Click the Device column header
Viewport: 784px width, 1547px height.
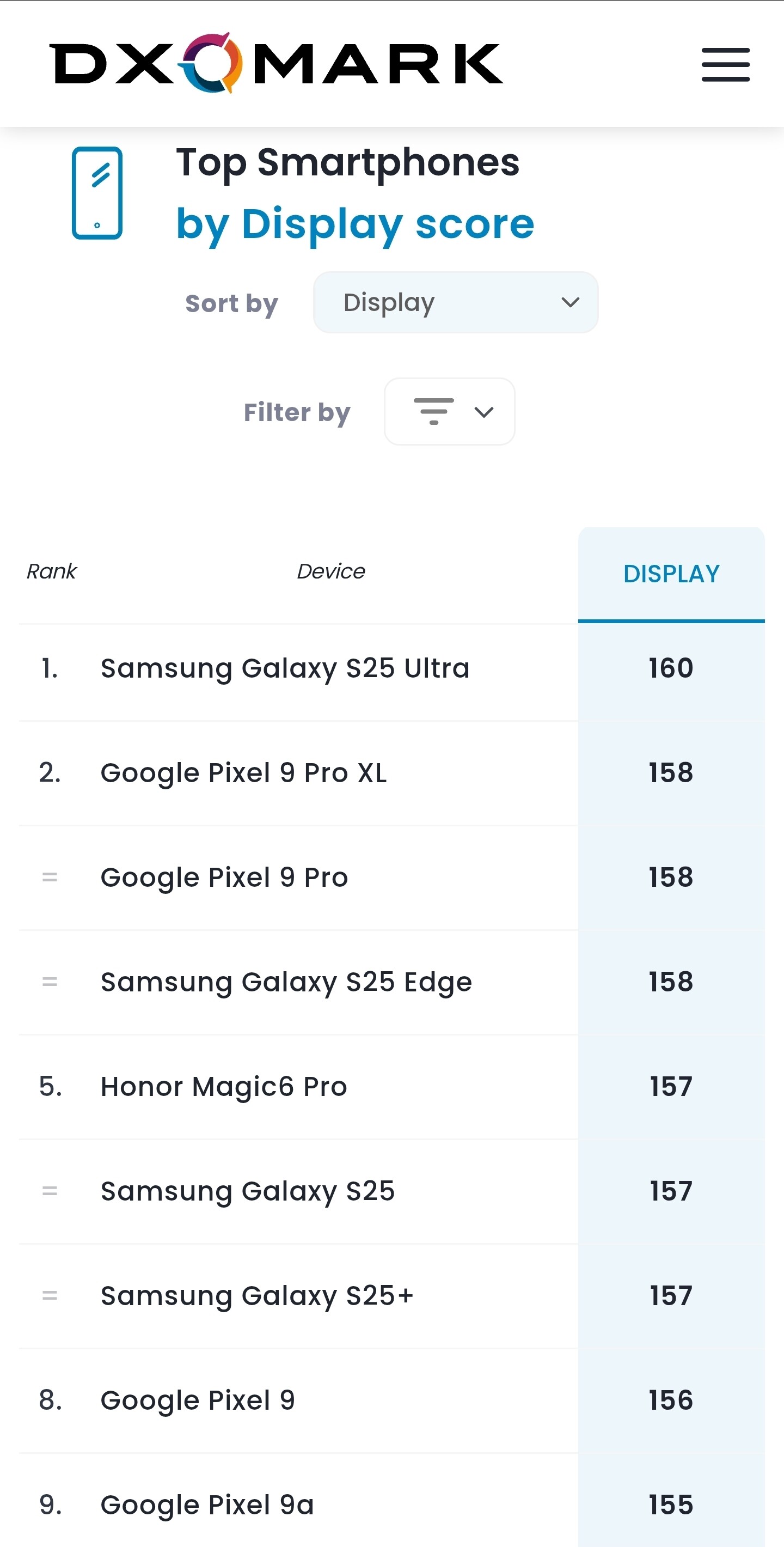tap(331, 571)
